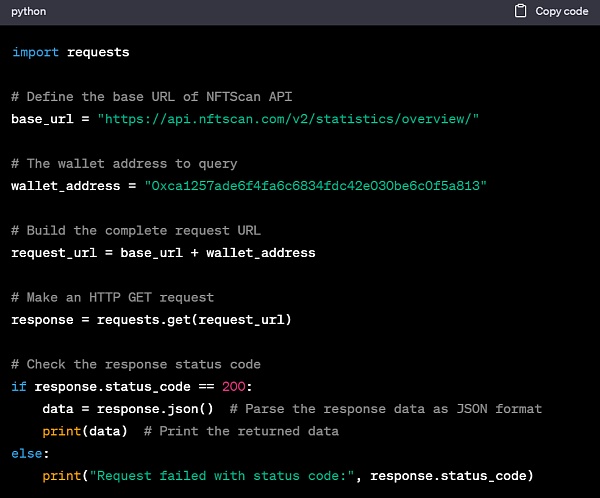Click the python language label

(29, 11)
